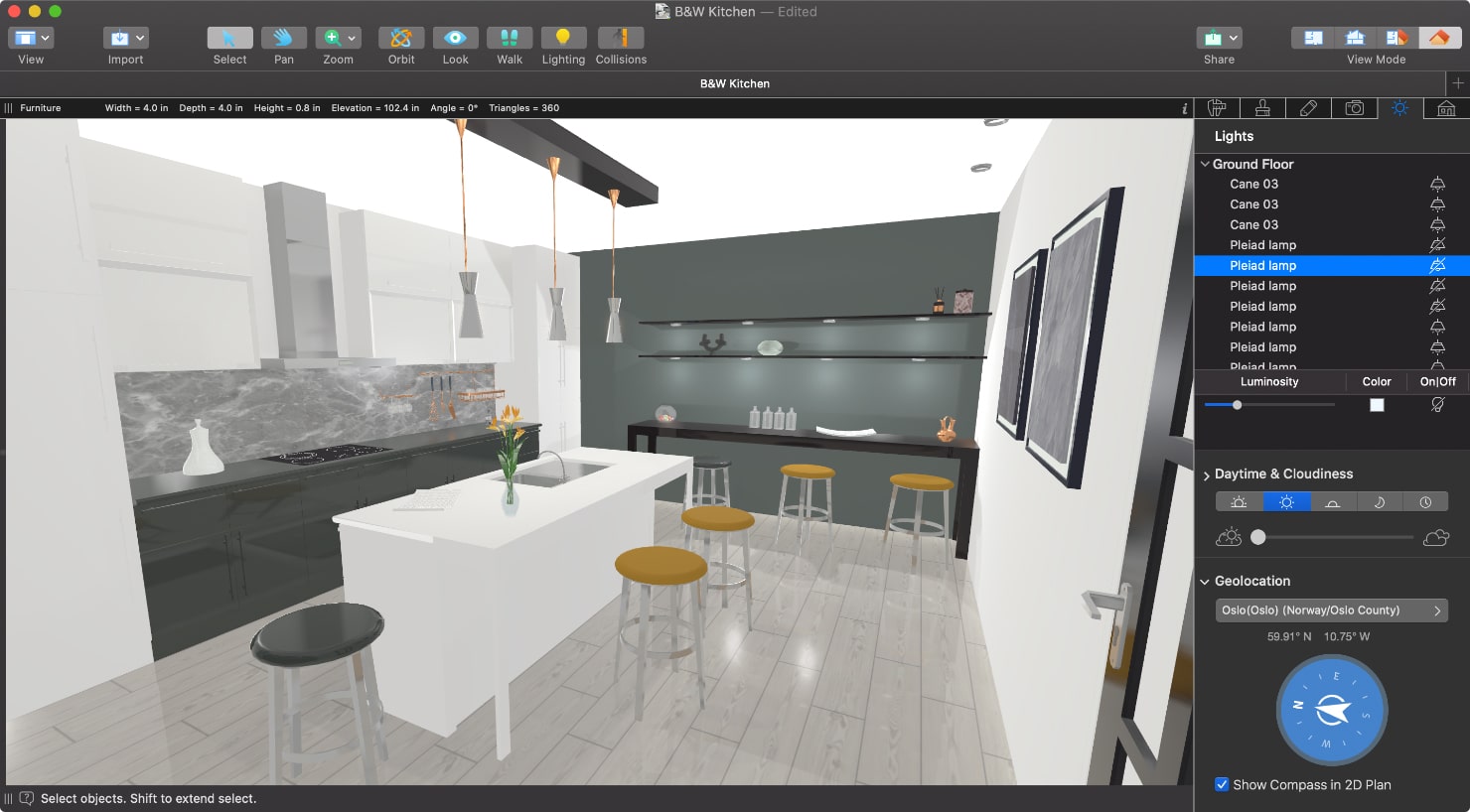1470x812 pixels.
Task: Activate the Walk navigation tool
Action: tap(509, 40)
